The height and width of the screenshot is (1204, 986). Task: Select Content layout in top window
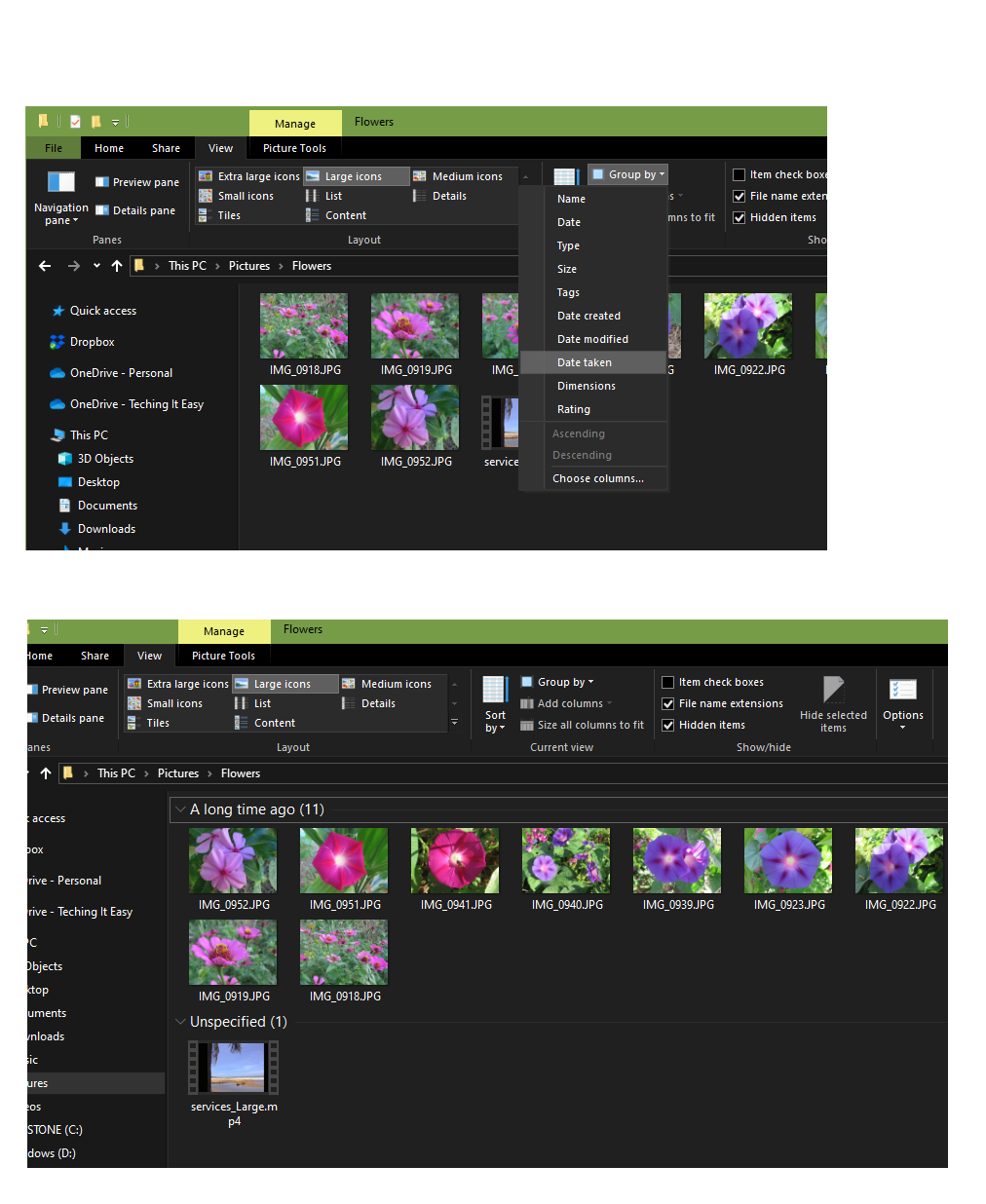[336, 215]
